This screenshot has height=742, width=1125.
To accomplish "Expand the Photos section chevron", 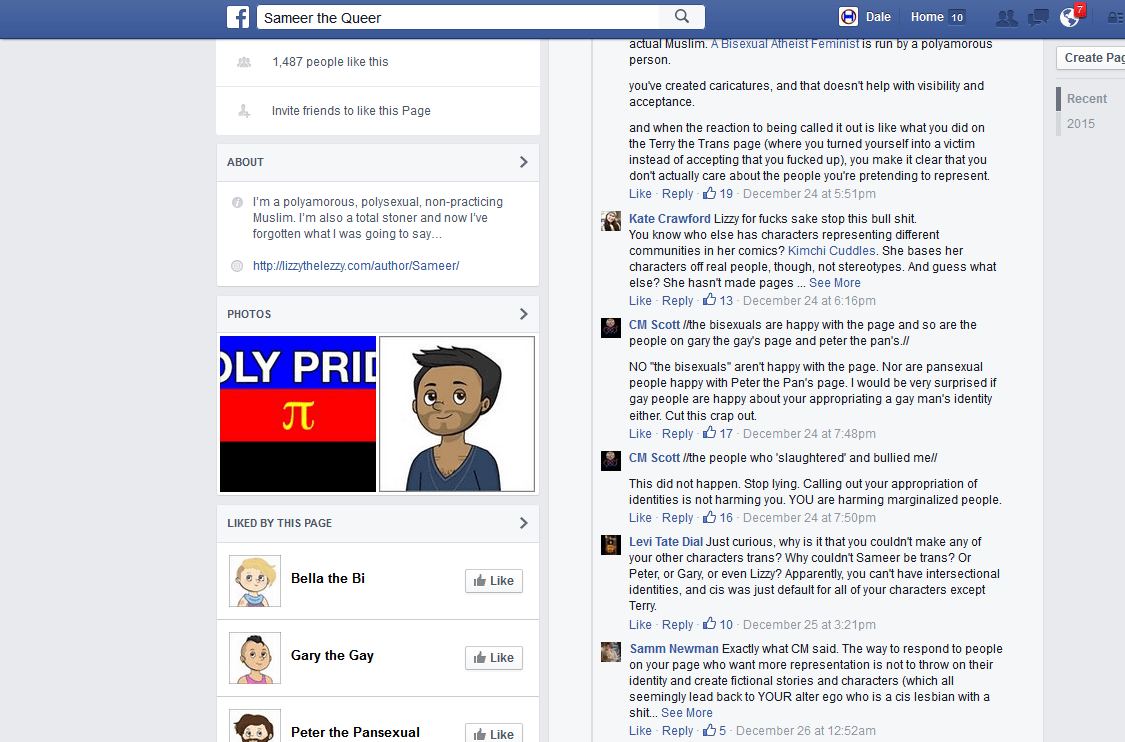I will (x=524, y=314).
